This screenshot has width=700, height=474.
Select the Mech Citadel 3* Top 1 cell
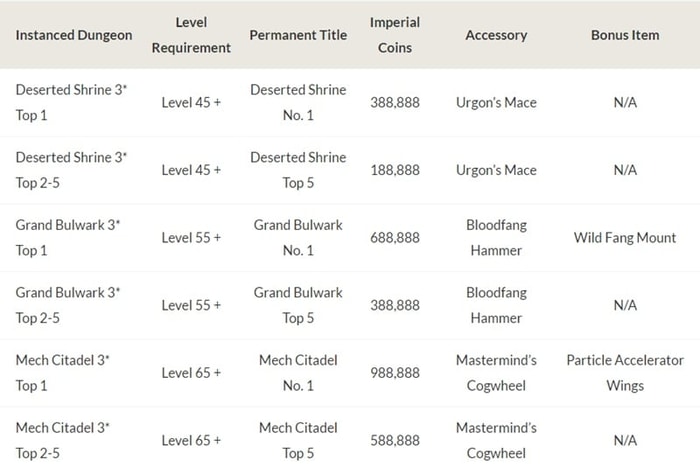(x=62, y=373)
